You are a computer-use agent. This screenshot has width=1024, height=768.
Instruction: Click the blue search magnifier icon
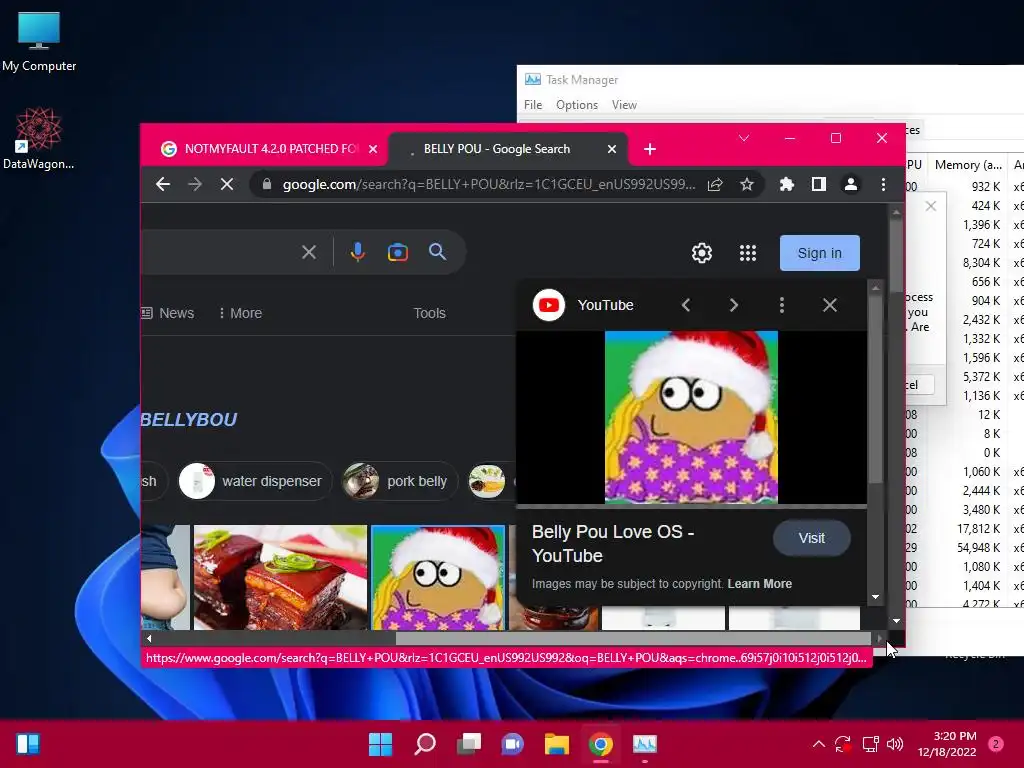[438, 252]
